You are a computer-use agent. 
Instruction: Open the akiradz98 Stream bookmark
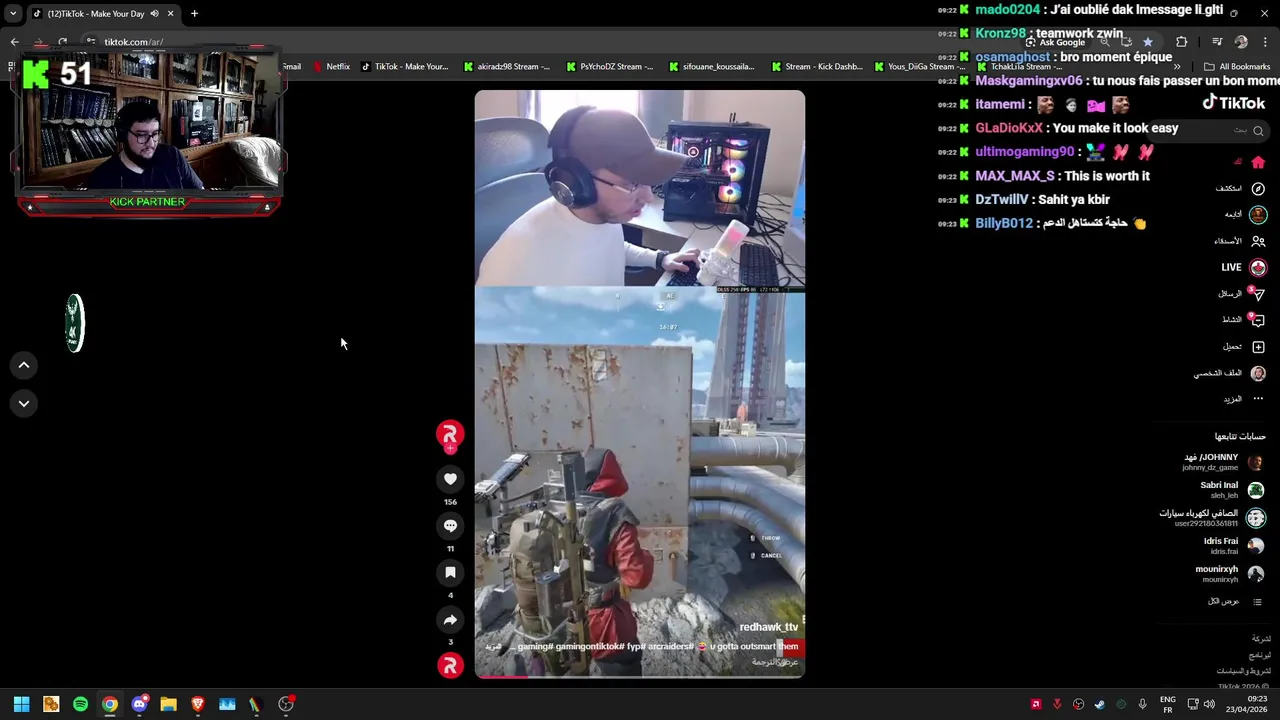[507, 67]
